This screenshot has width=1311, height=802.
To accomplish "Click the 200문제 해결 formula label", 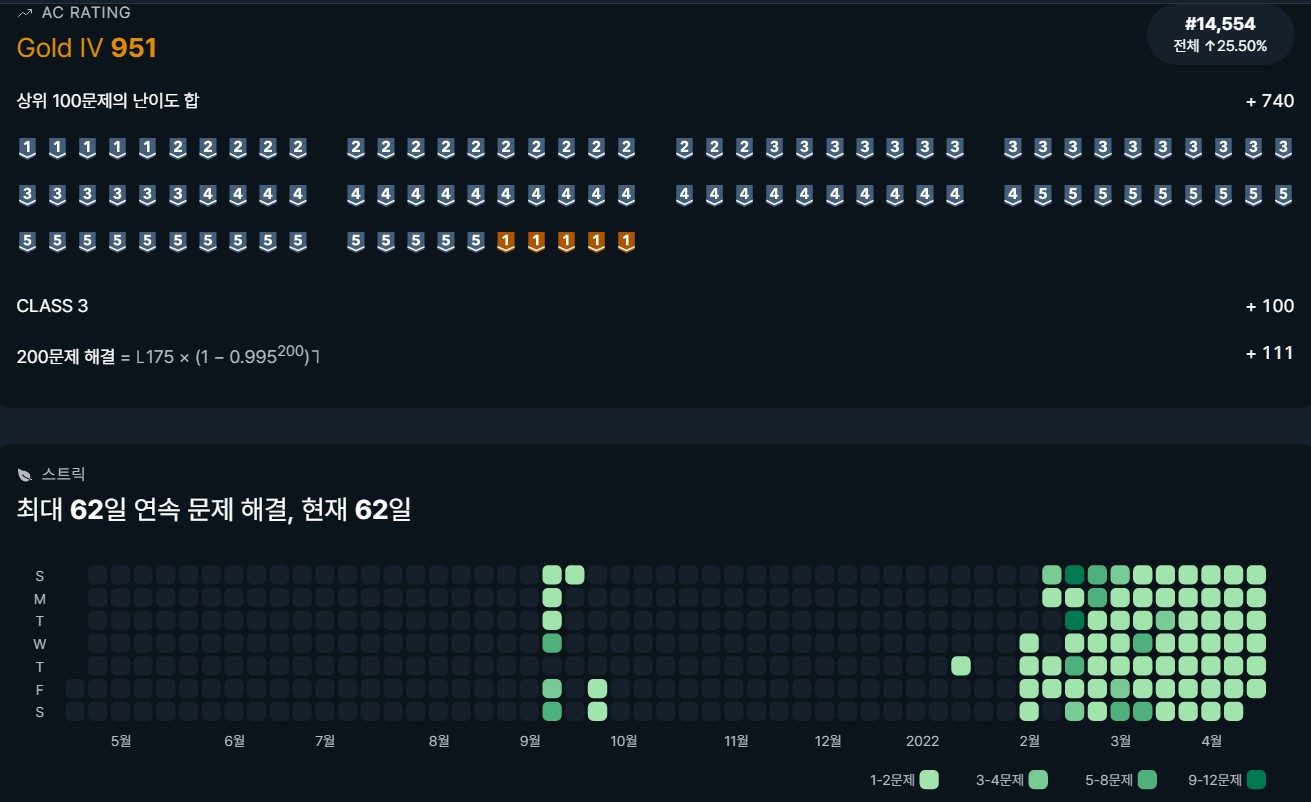I will click(x=168, y=355).
